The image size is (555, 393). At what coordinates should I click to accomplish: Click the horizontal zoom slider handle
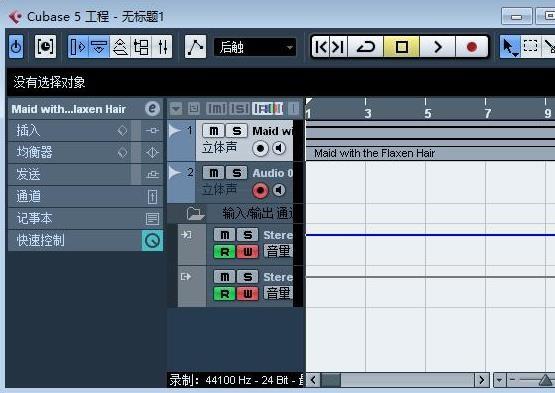[x=545, y=381]
